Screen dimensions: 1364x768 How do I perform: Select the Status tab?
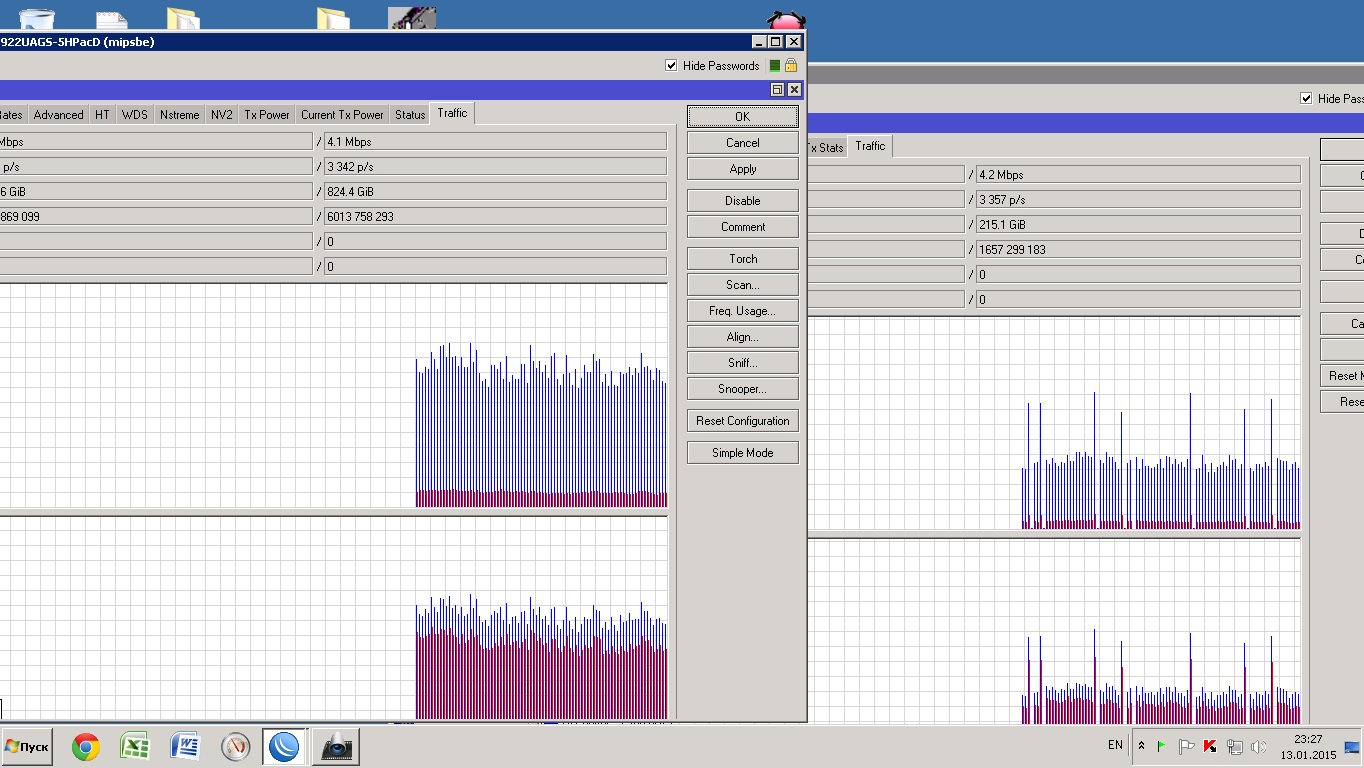(410, 115)
